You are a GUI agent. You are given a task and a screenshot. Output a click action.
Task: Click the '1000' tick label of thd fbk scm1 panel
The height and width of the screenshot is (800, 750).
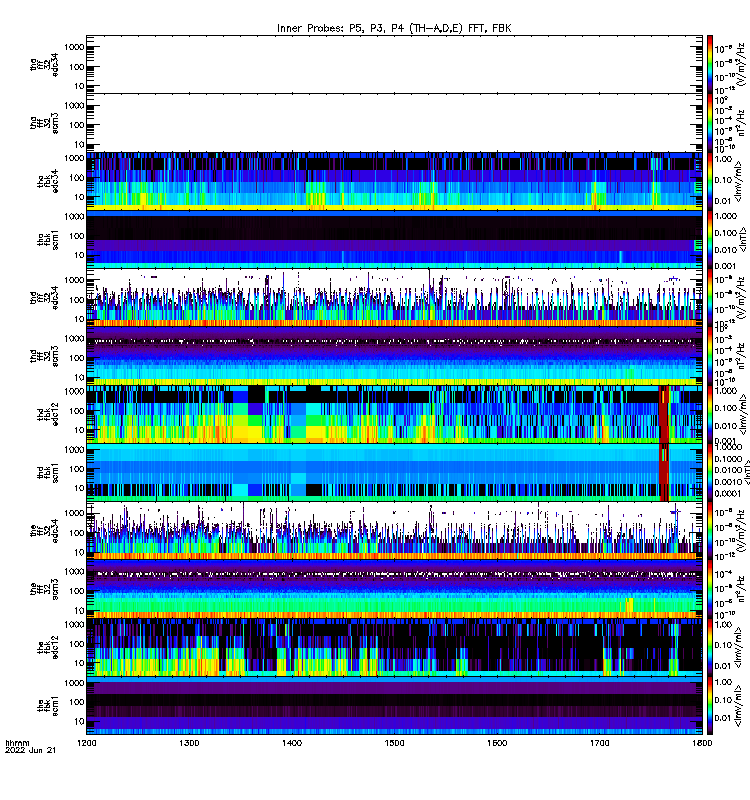[x=74, y=449]
